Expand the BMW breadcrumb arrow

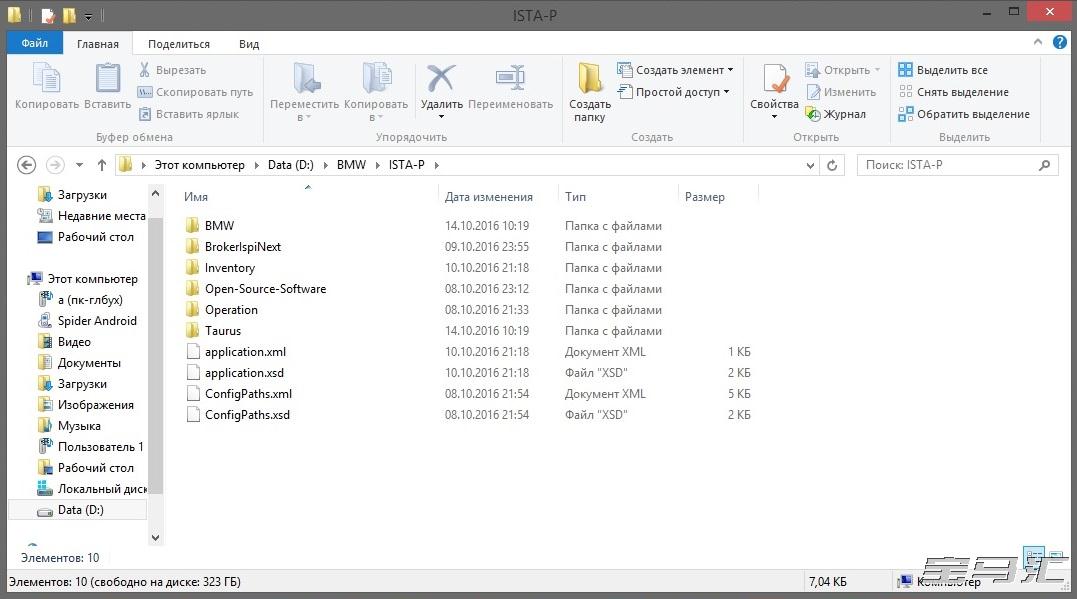pos(378,165)
